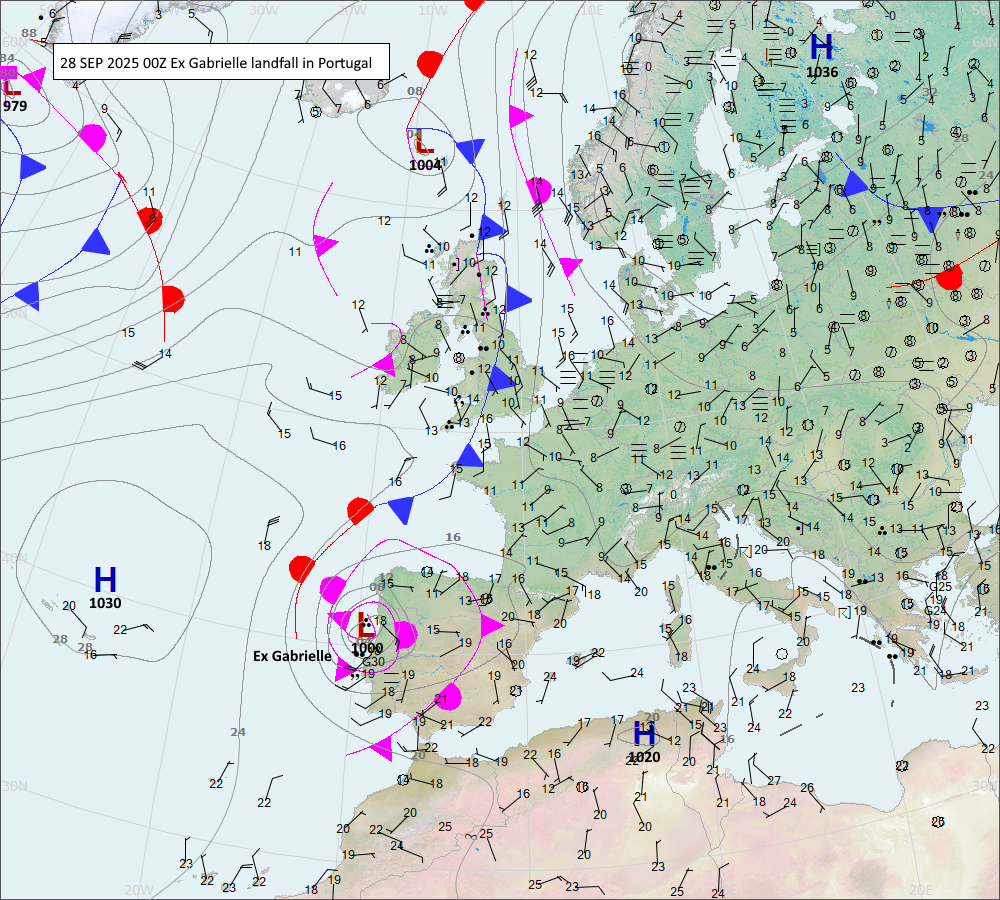Select the 1036 pressure value label
Screen dimensions: 1000x900
point(822,72)
